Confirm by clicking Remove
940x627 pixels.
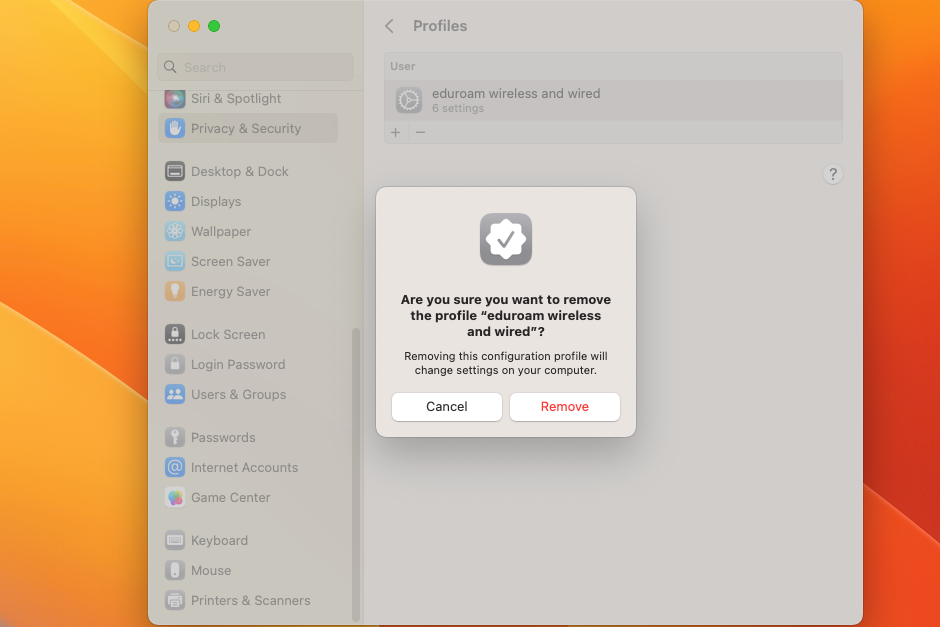click(564, 407)
